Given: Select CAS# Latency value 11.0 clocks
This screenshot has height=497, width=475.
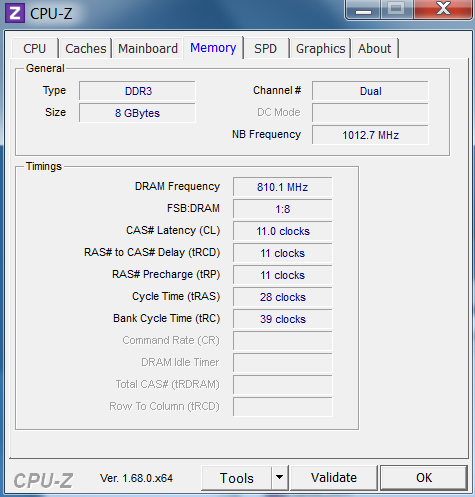Looking at the screenshot, I should click(x=283, y=231).
